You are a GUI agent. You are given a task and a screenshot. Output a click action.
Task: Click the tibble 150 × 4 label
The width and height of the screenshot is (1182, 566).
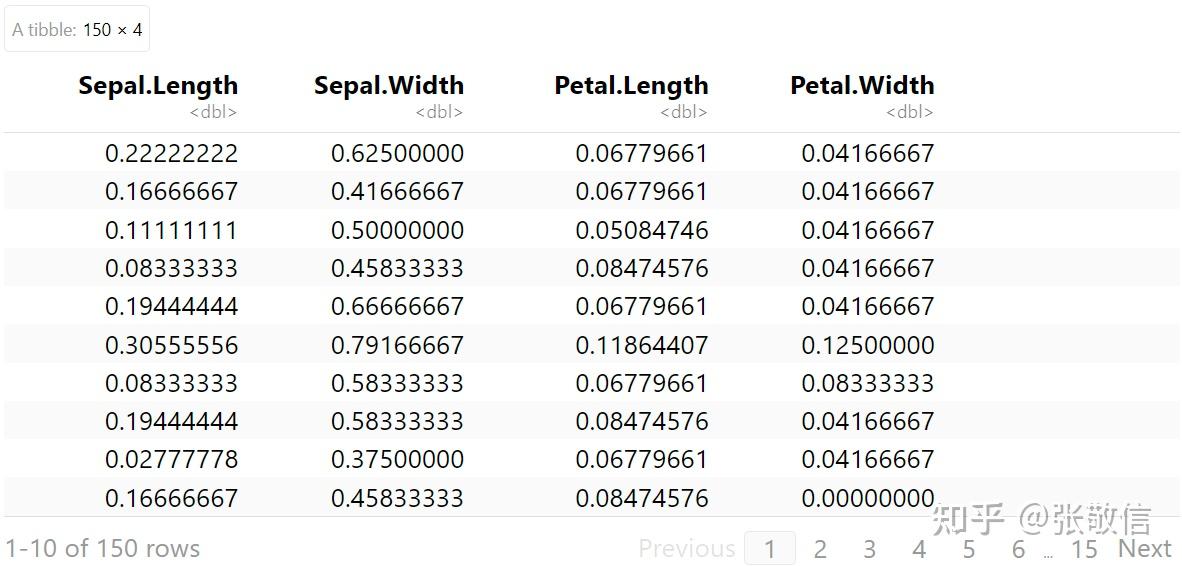[x=77, y=30]
